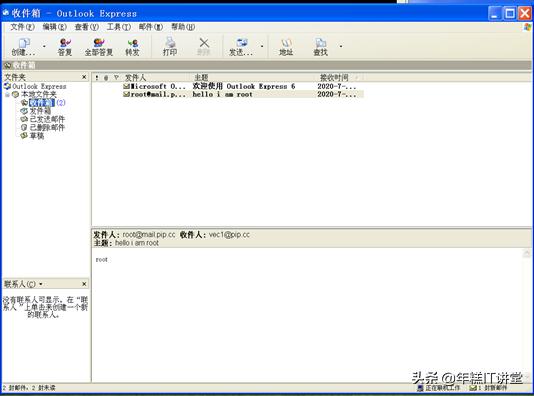Close the Contacts (联系人) pane
Image resolution: width=534 pixels, height=396 pixels.
tap(84, 284)
